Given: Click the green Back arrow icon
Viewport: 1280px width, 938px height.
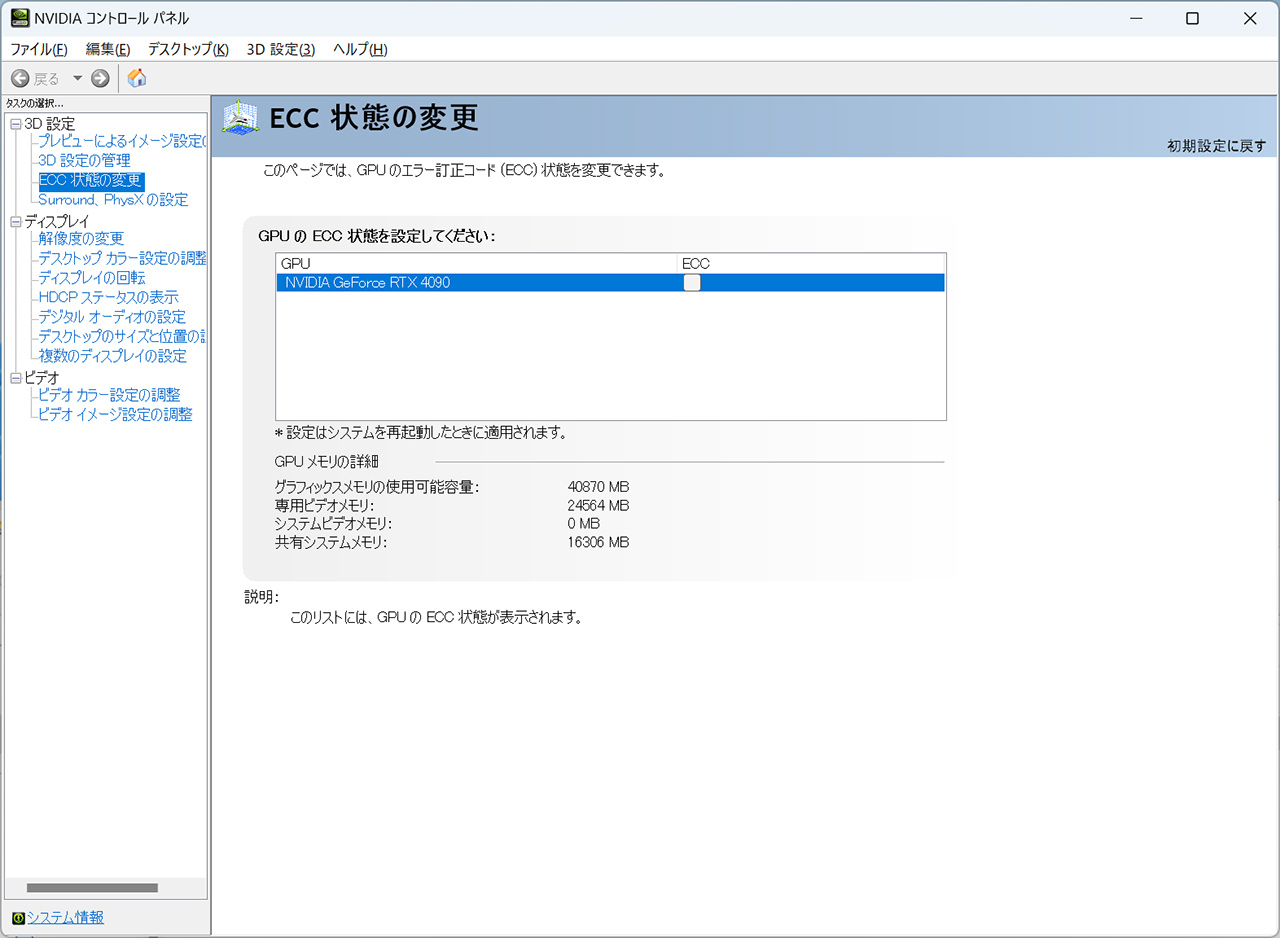Looking at the screenshot, I should click(x=20, y=78).
